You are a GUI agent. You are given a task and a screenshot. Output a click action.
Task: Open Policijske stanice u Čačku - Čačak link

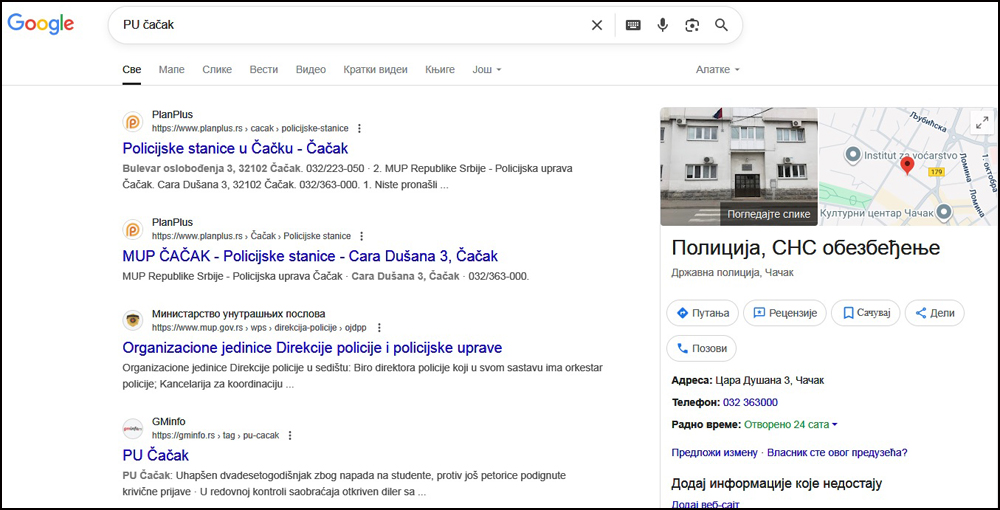click(x=235, y=149)
